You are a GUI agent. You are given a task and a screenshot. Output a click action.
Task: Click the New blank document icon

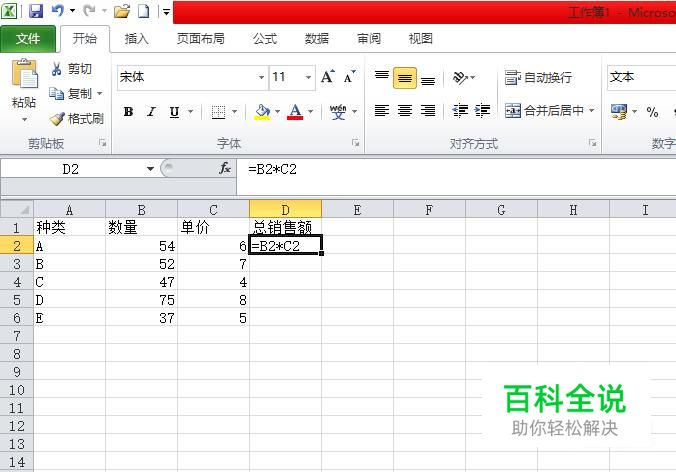click(144, 11)
